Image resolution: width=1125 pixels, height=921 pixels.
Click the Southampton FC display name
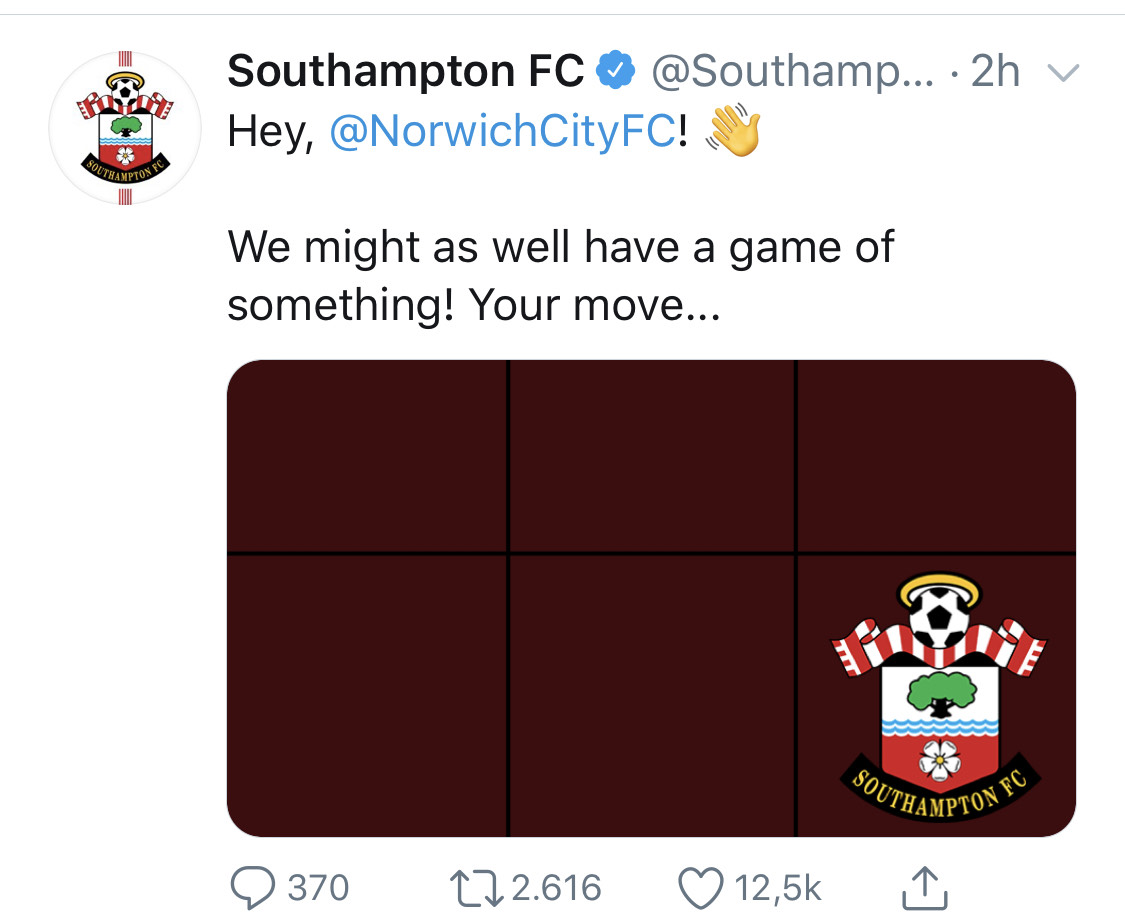pyautogui.click(x=405, y=71)
